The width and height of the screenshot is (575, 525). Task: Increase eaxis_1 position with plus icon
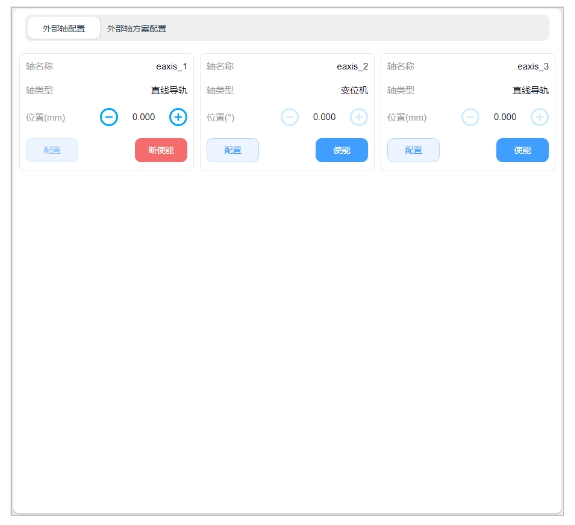tap(178, 117)
